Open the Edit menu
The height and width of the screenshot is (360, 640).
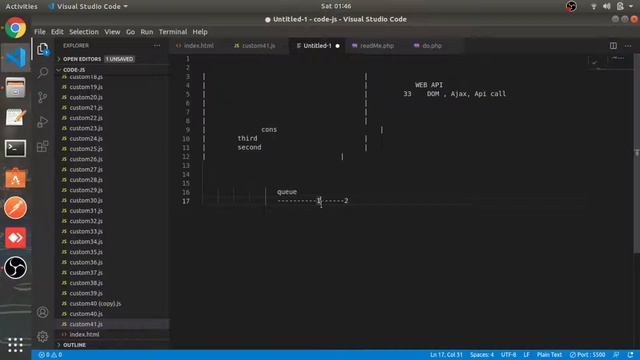[57, 32]
